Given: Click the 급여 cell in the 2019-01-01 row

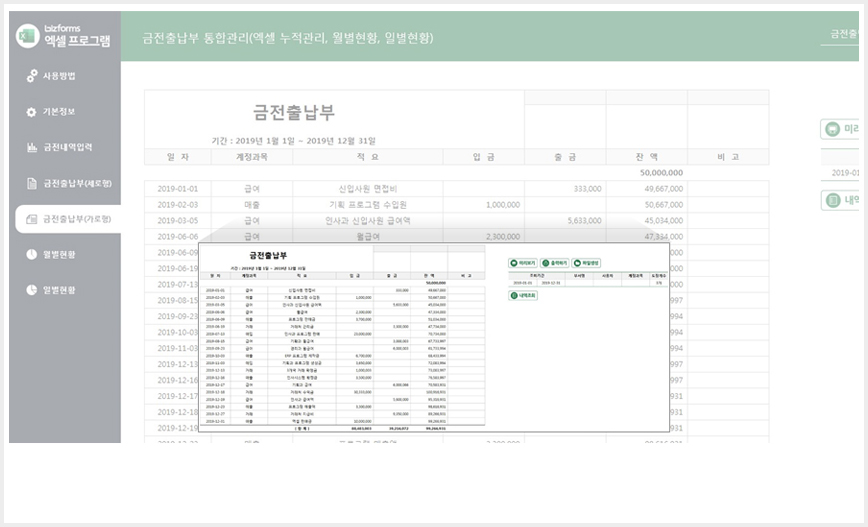Looking at the screenshot, I should coord(252,189).
